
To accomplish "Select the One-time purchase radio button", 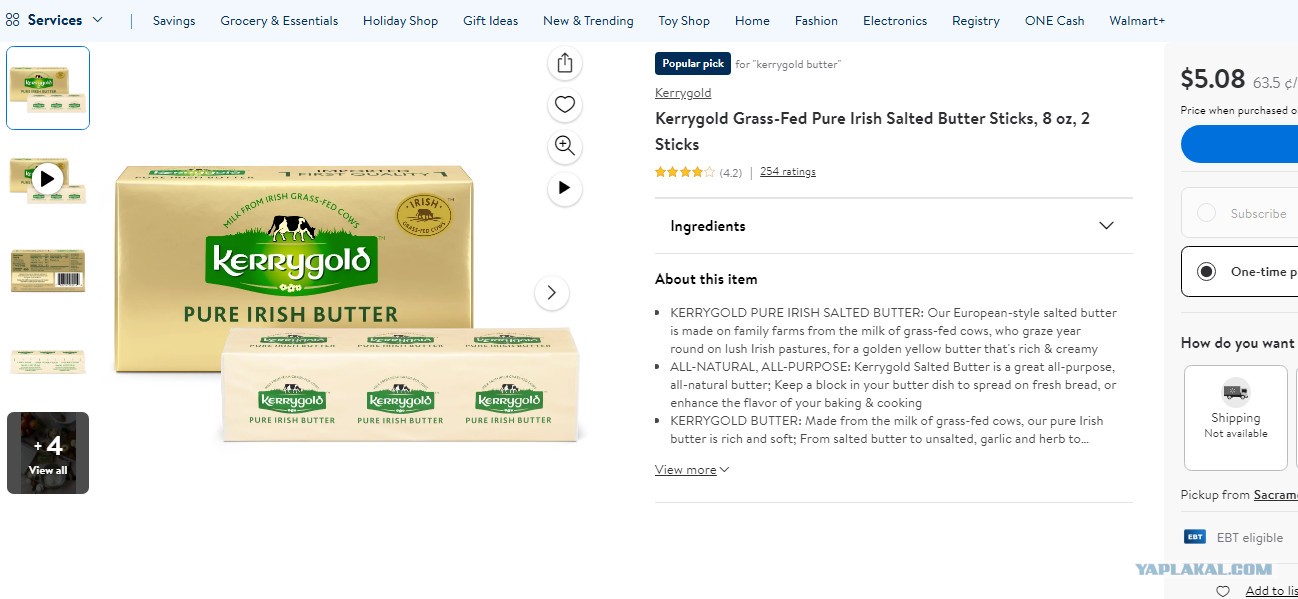I will pos(1207,271).
